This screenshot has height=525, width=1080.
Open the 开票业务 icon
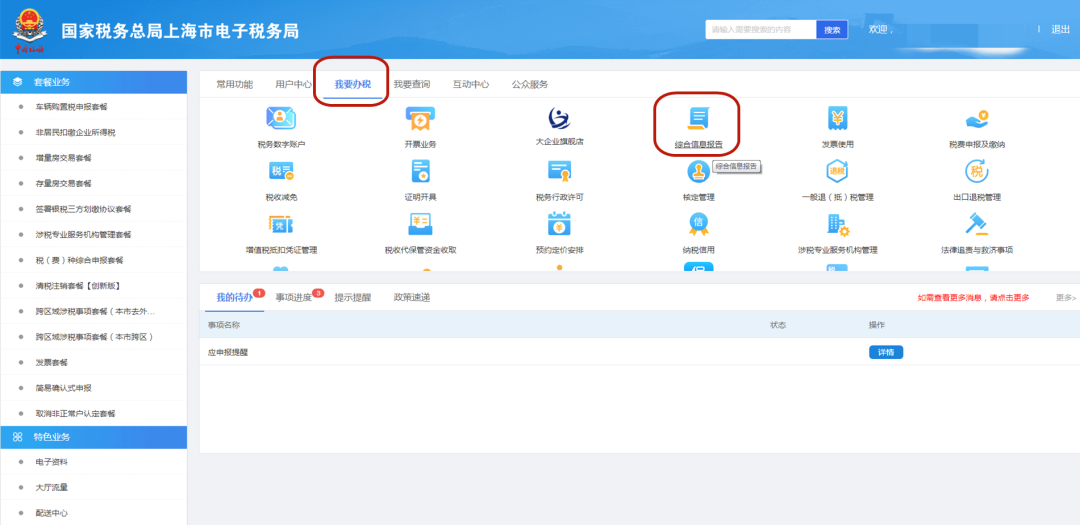click(x=420, y=119)
